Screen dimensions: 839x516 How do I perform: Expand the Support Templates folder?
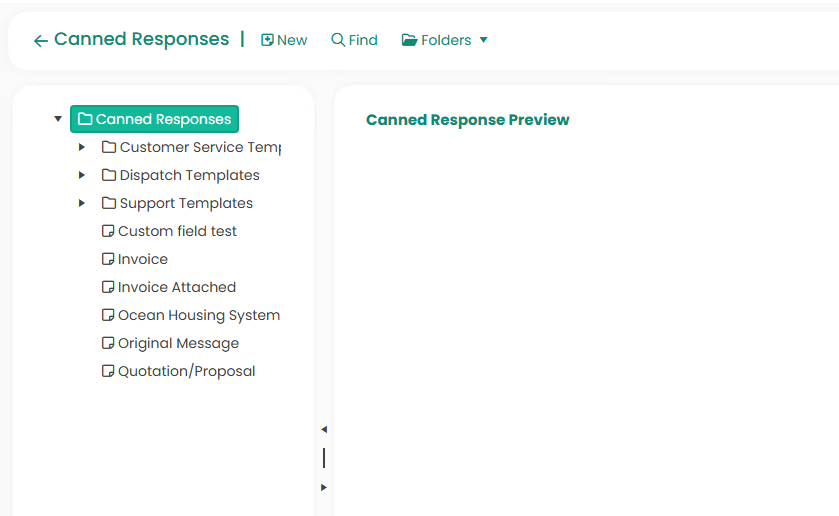(82, 203)
